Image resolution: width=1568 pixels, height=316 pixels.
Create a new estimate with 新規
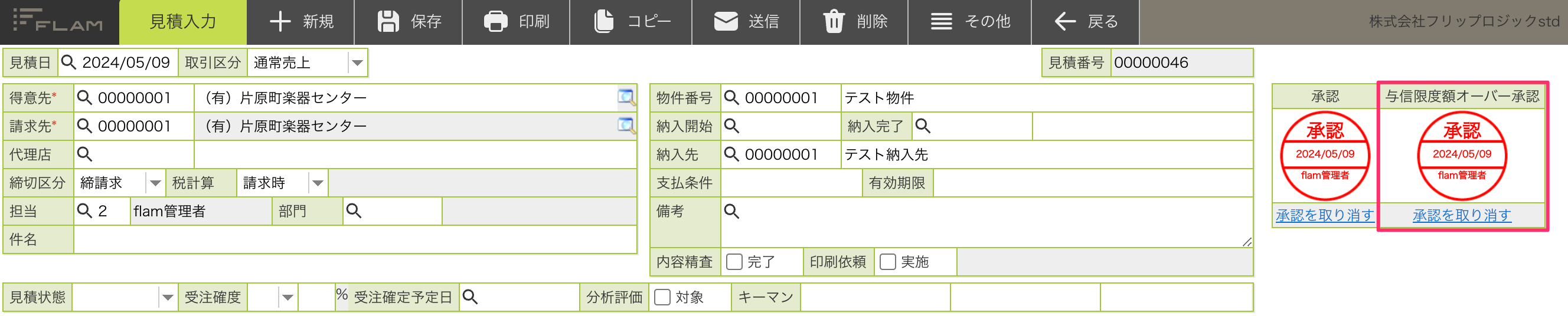pos(300,22)
